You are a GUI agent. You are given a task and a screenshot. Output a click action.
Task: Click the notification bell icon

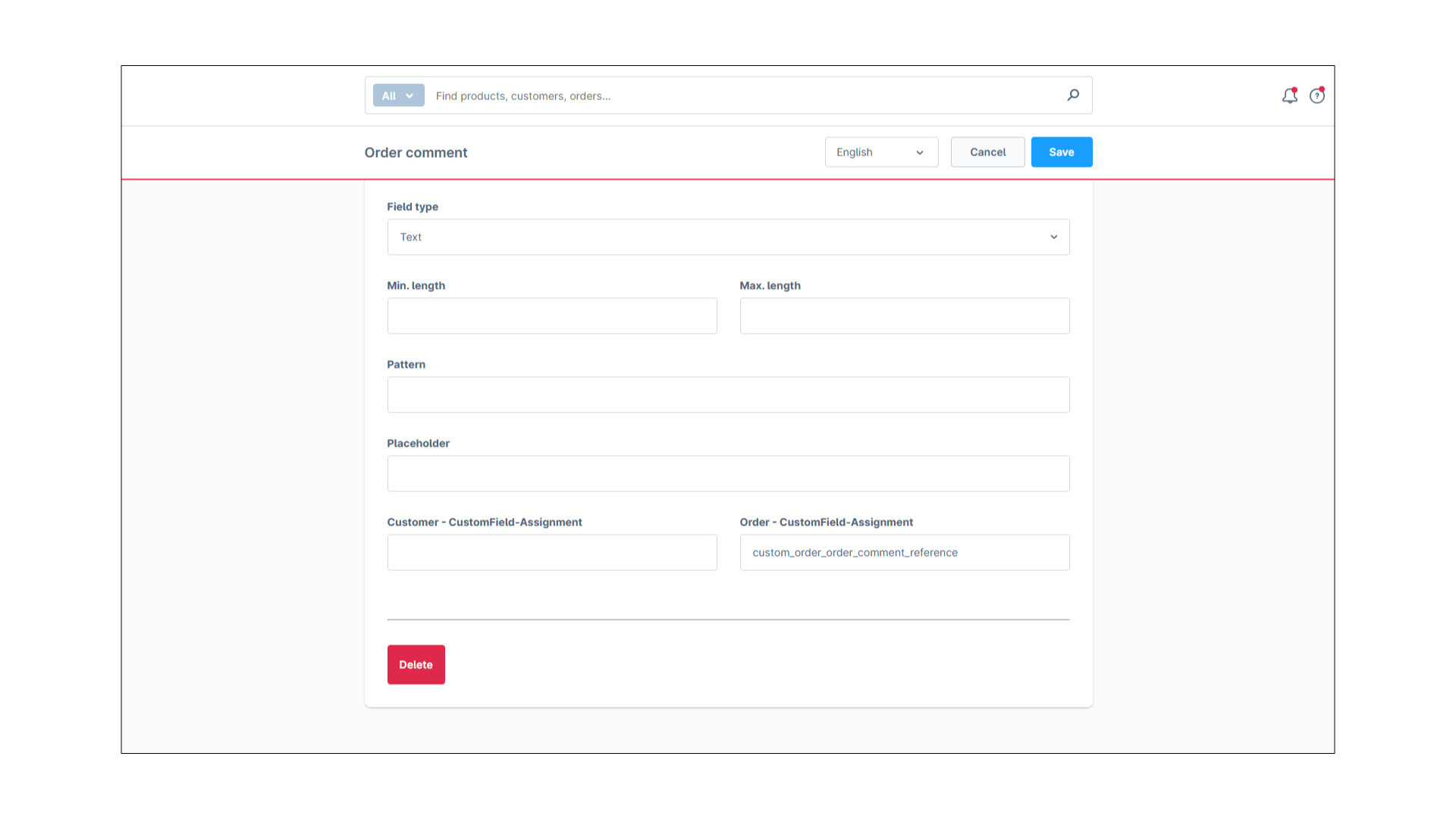point(1289,95)
